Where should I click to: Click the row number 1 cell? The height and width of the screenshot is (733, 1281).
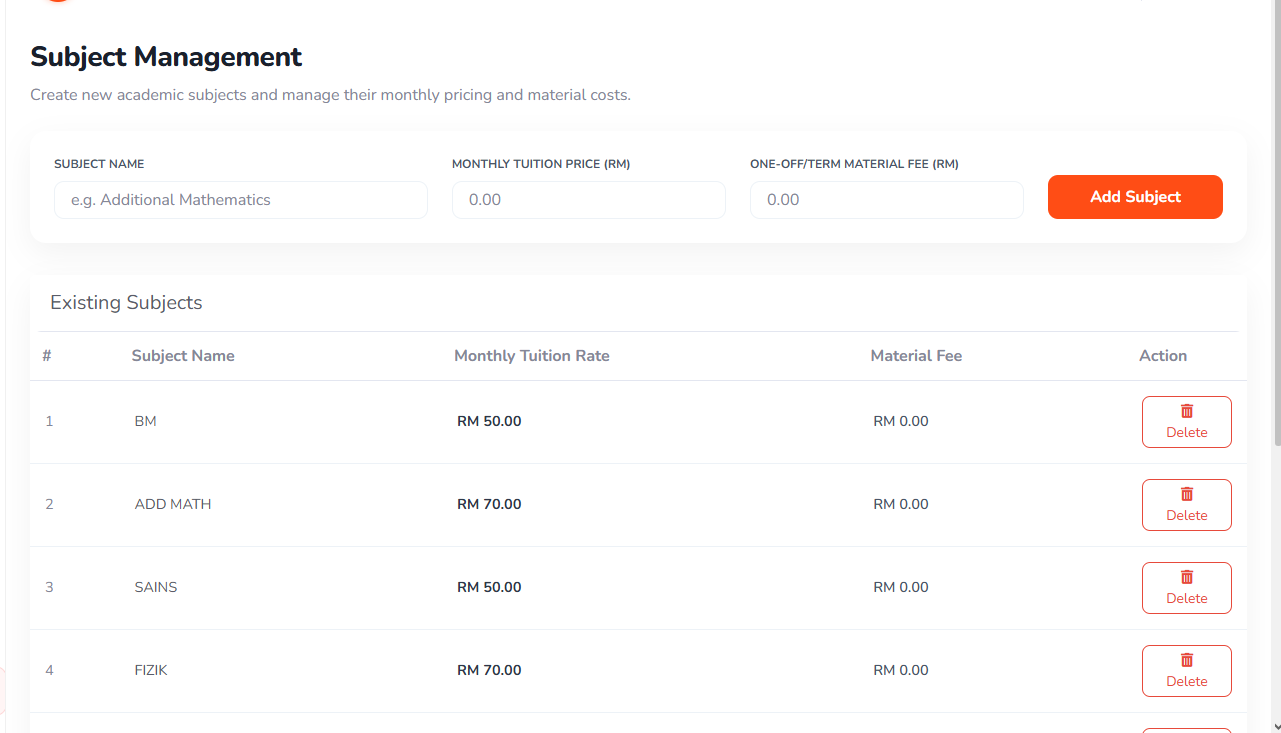[x=49, y=422]
